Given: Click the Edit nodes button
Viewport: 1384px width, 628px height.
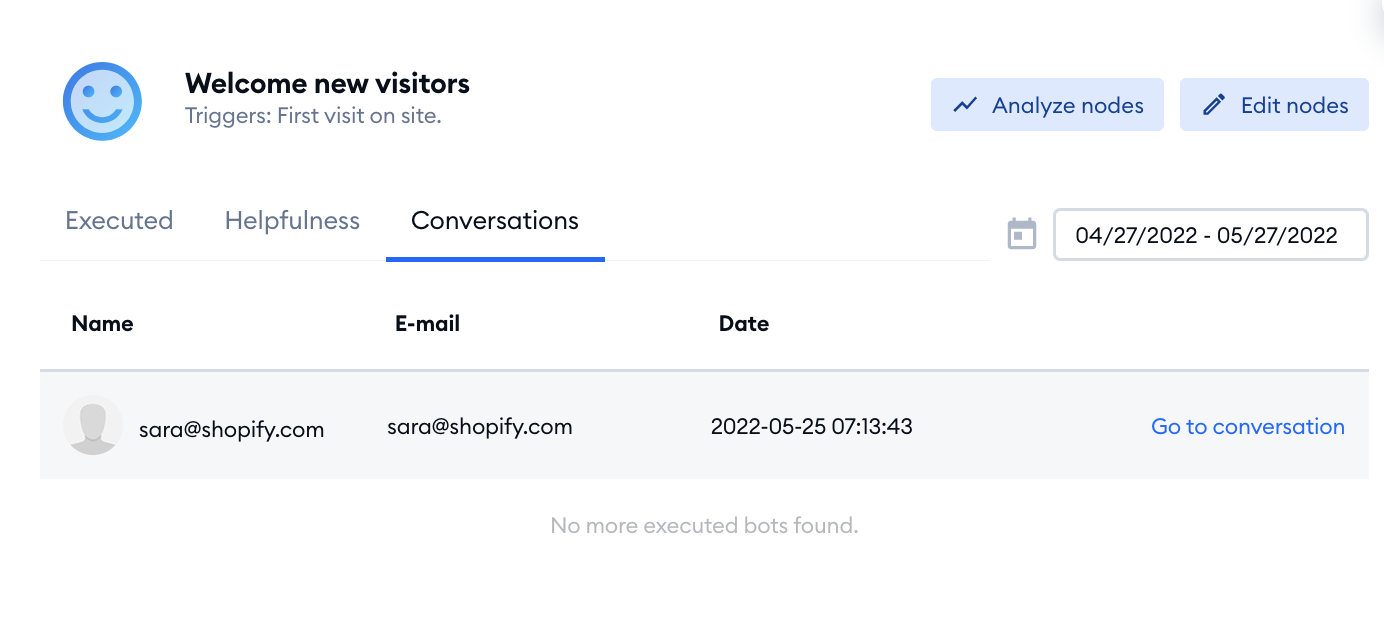Looking at the screenshot, I should pos(1274,105).
